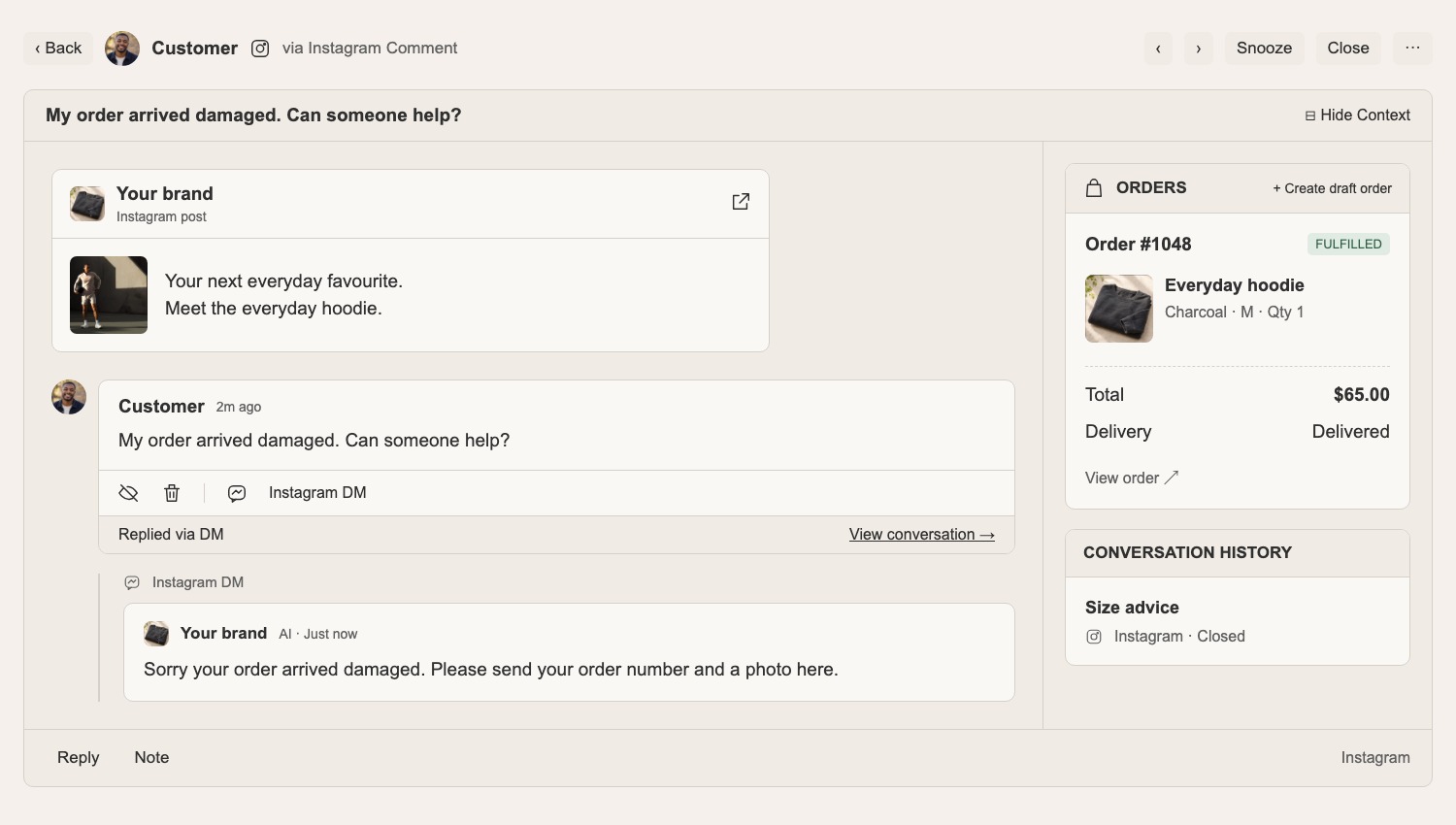1456x825 pixels.
Task: Click the shopping bag icon beside ORDERS
Action: 1094,188
